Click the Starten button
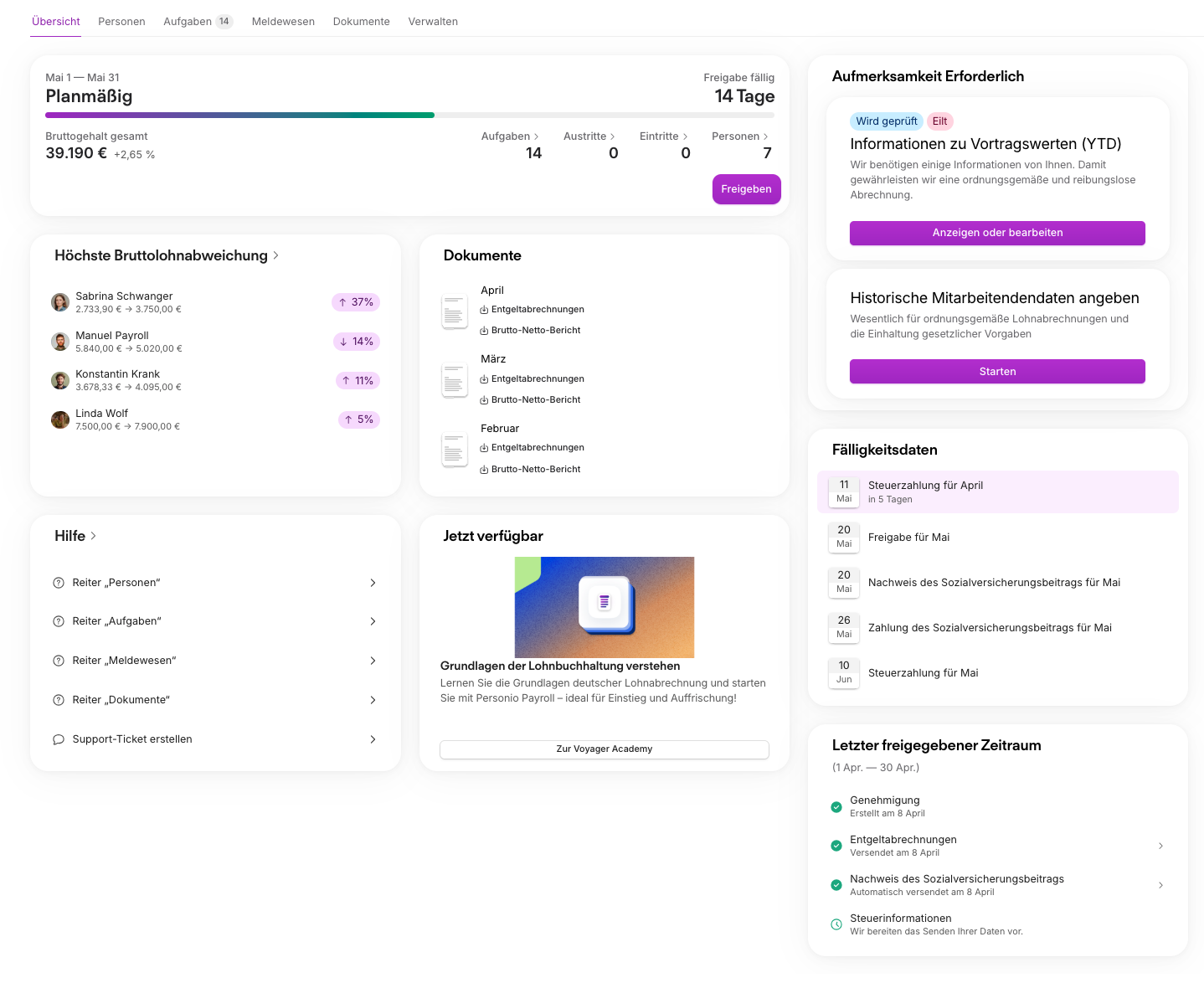 click(997, 372)
